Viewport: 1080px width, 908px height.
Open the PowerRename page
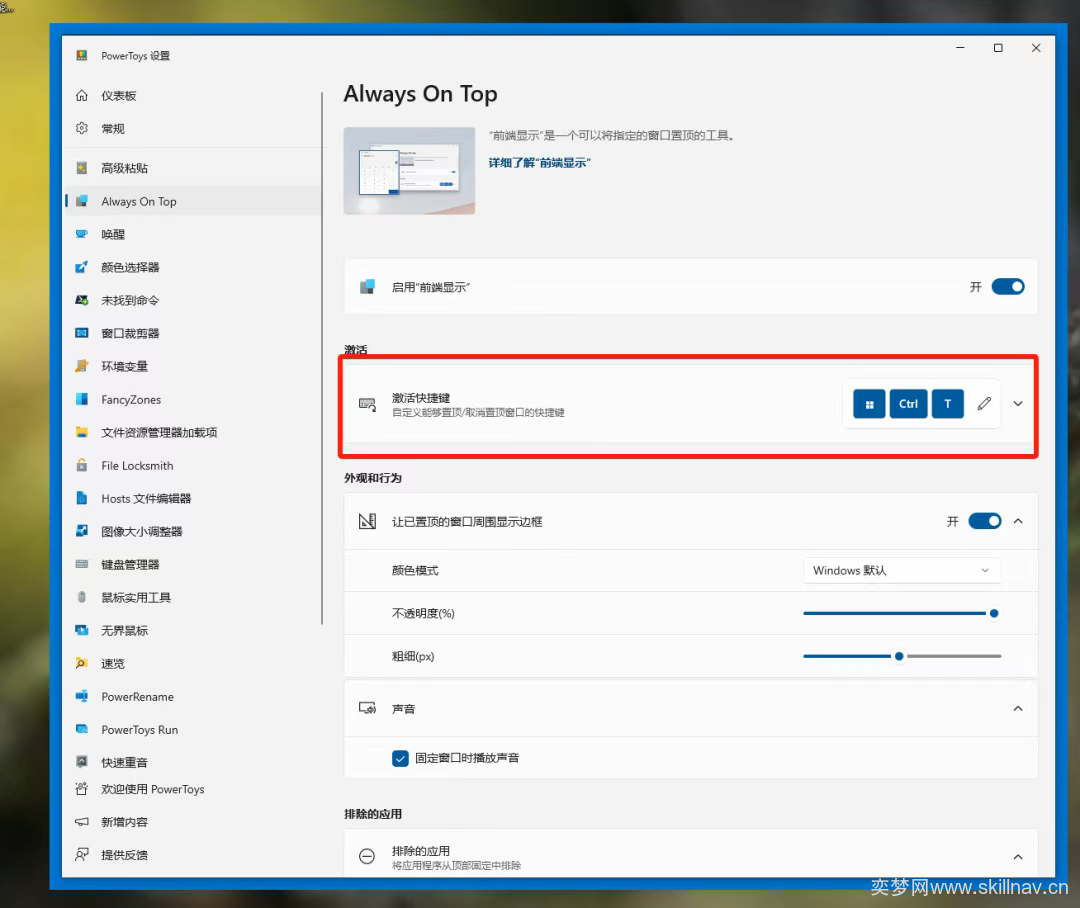[192, 697]
